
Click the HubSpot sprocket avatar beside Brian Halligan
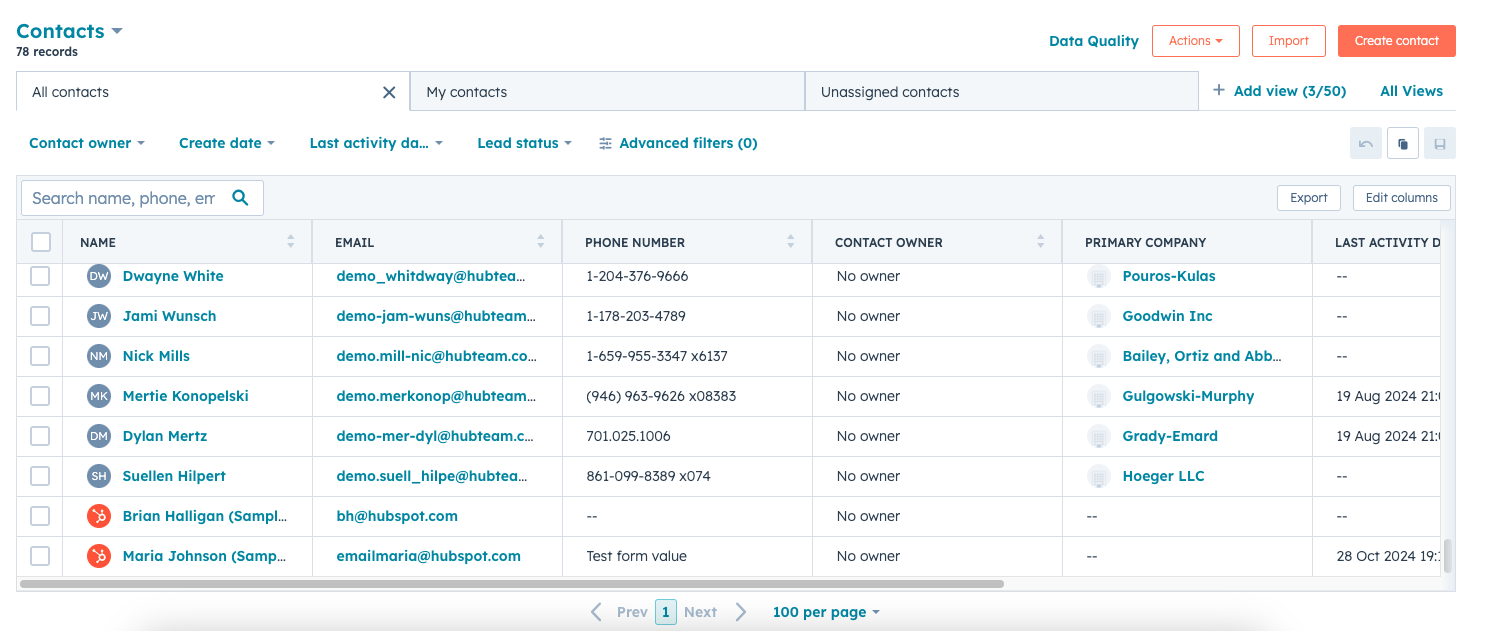pos(98,516)
